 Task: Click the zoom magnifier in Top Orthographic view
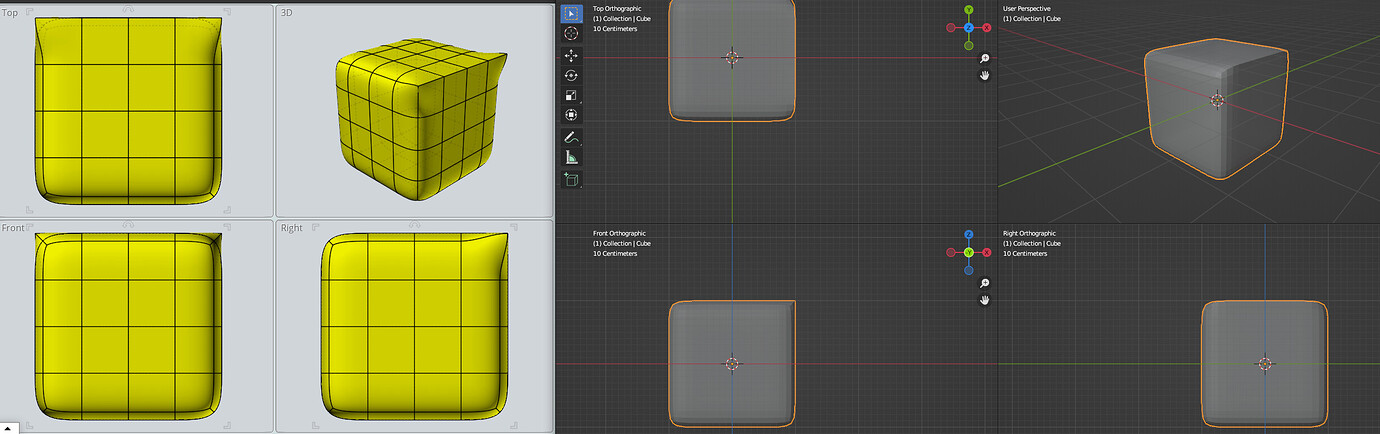pyautogui.click(x=984, y=59)
